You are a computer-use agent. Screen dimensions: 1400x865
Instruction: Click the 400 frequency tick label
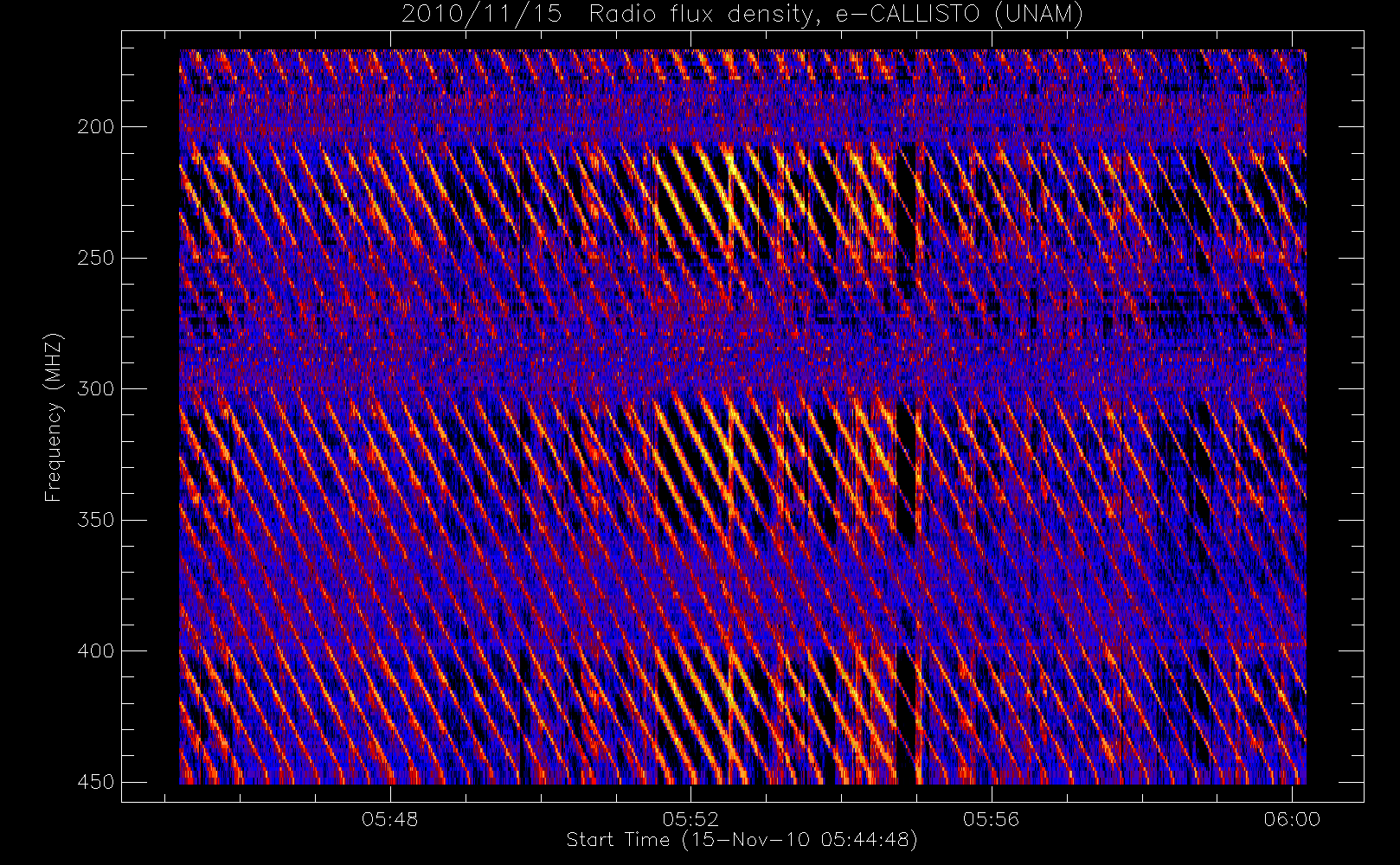coord(95,650)
